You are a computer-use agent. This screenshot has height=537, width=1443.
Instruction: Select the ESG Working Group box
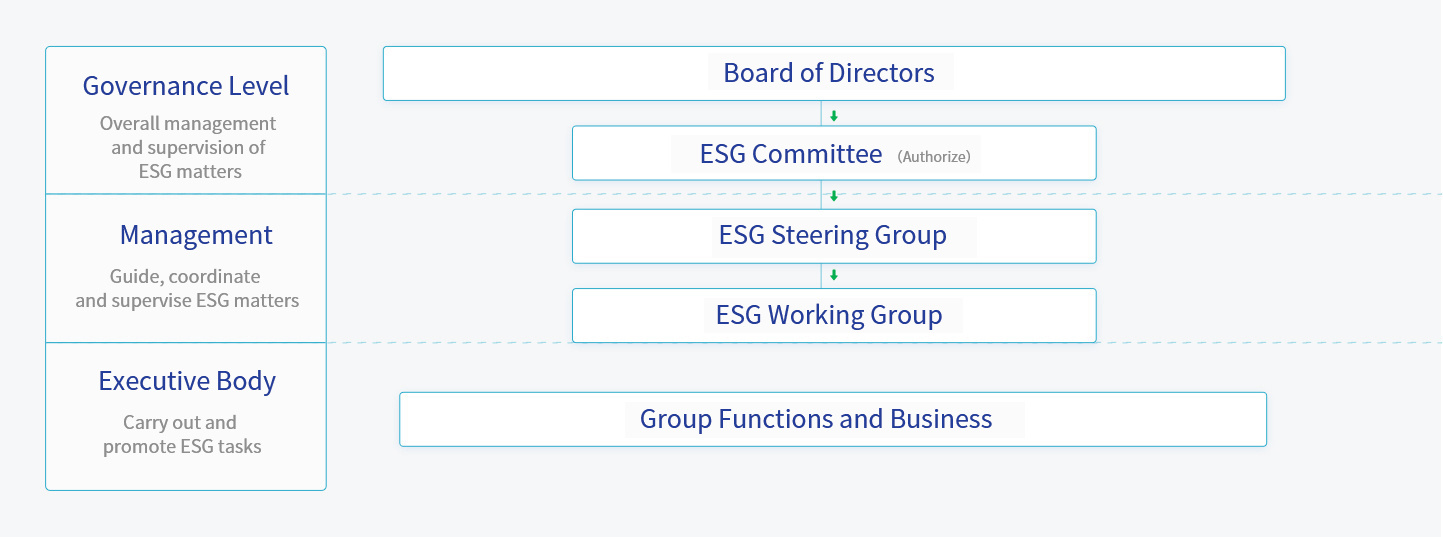(834, 315)
